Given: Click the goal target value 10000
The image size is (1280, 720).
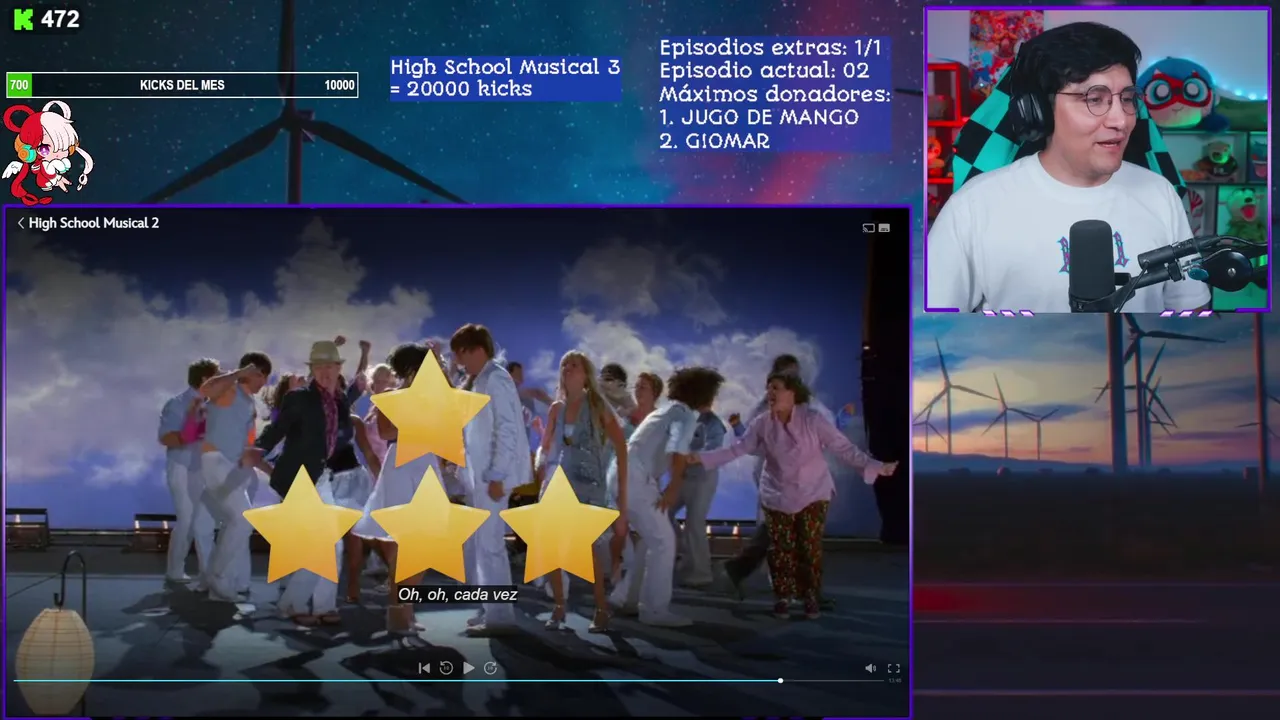Looking at the screenshot, I should (339, 85).
